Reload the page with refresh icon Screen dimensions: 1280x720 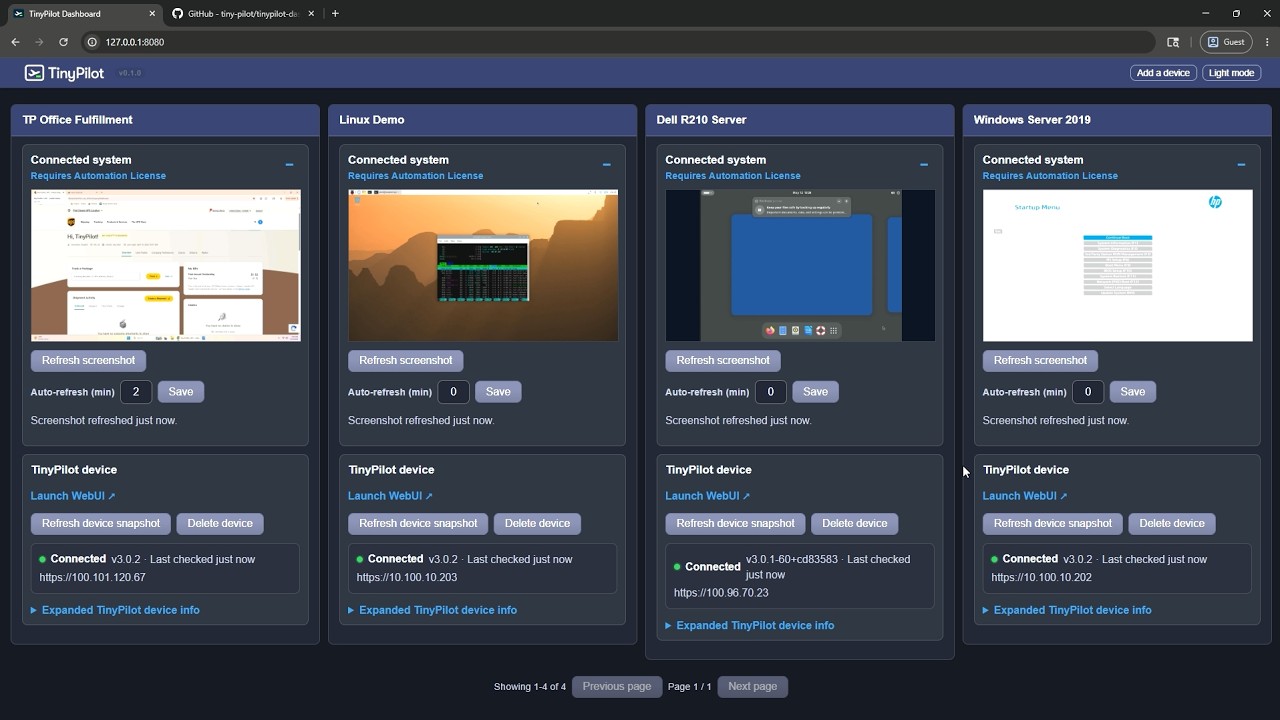pyautogui.click(x=63, y=42)
